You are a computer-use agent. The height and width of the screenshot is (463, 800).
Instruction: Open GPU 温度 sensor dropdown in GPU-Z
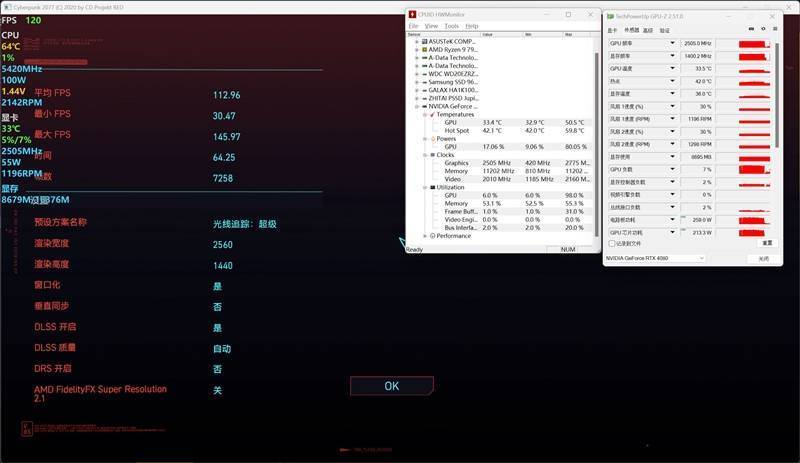tap(672, 68)
